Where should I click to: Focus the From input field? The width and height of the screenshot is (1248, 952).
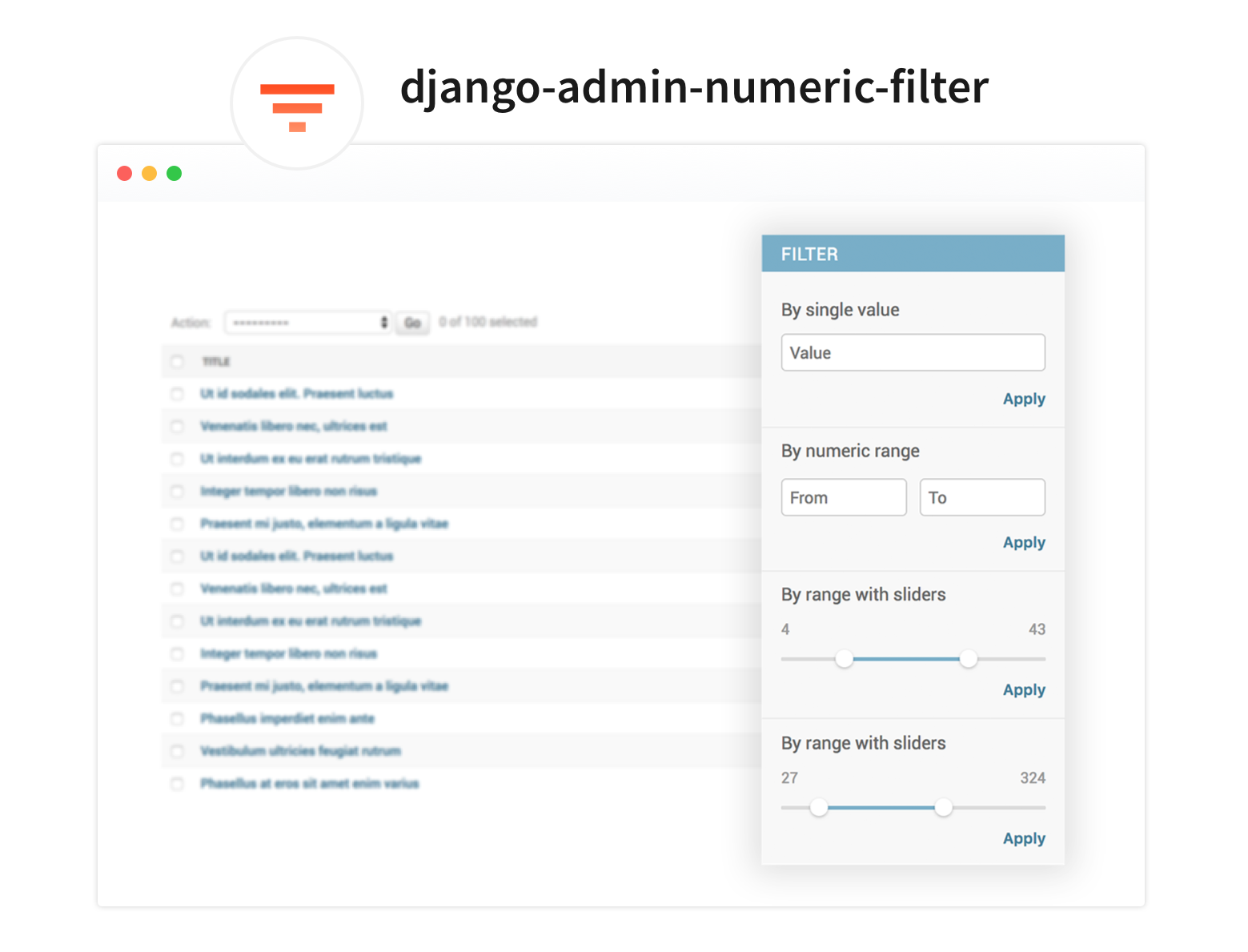click(844, 497)
